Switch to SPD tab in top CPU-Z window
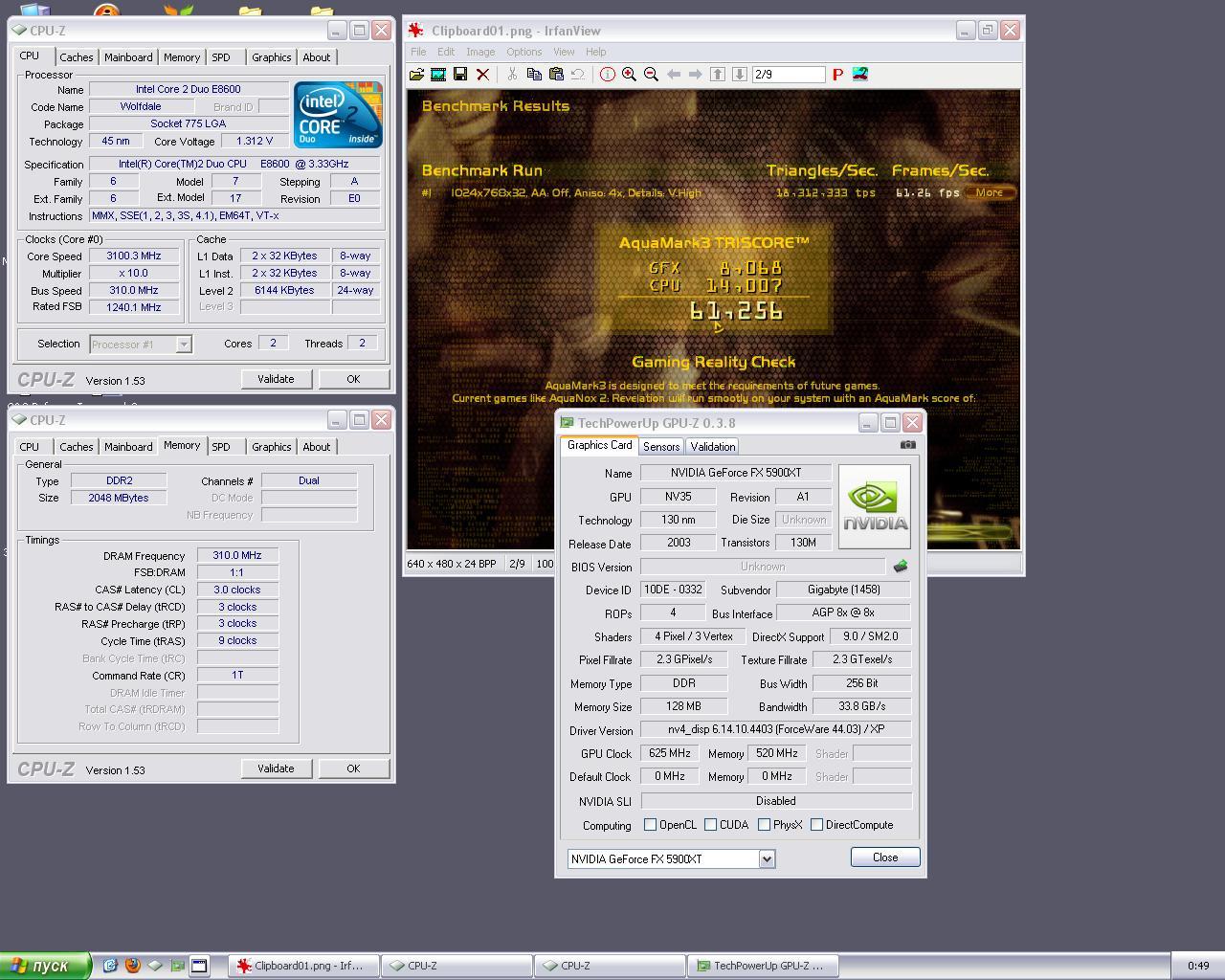The width and height of the screenshot is (1225, 980). click(x=221, y=57)
